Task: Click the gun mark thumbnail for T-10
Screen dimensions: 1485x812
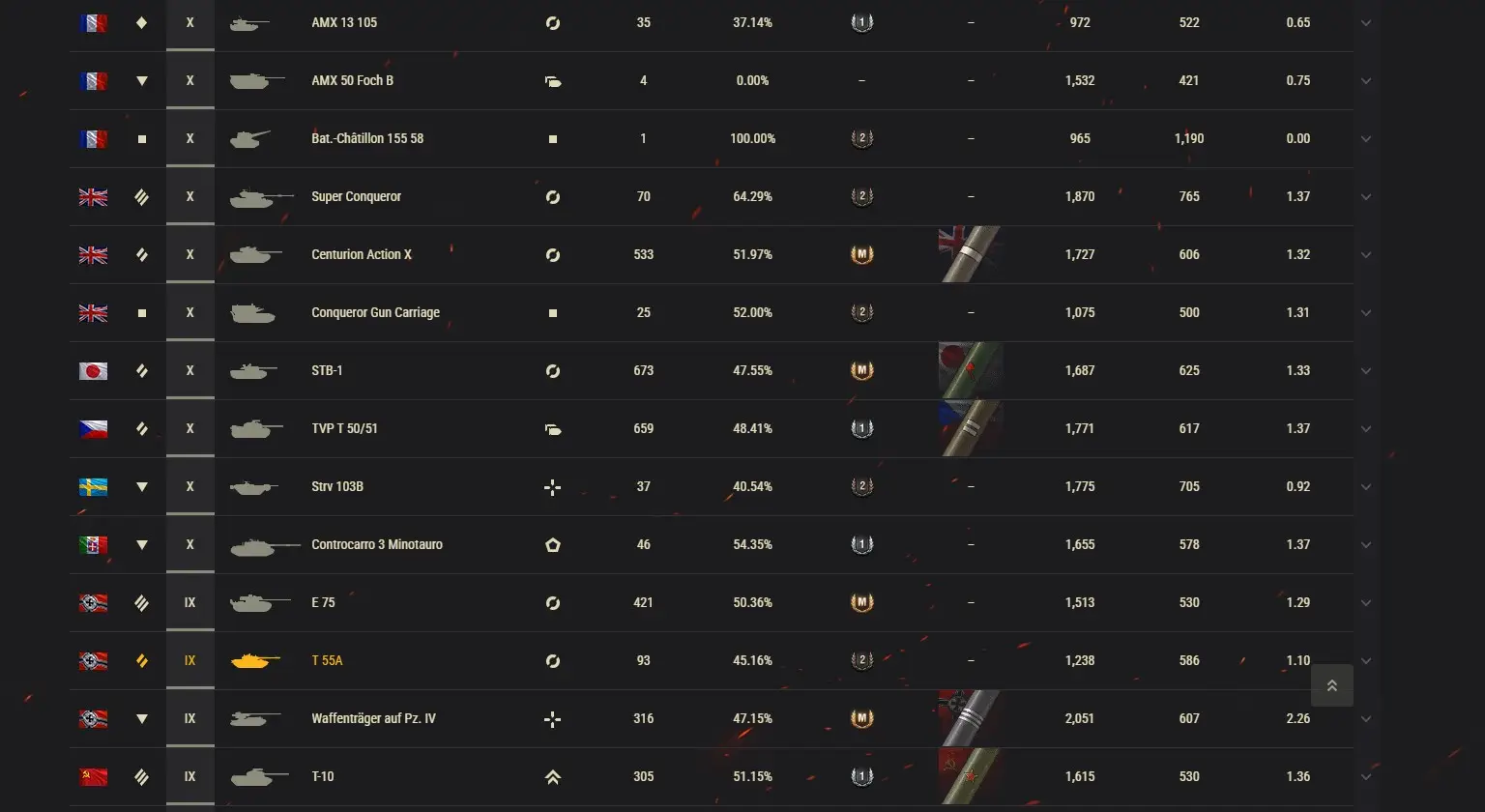Action: 970,776
